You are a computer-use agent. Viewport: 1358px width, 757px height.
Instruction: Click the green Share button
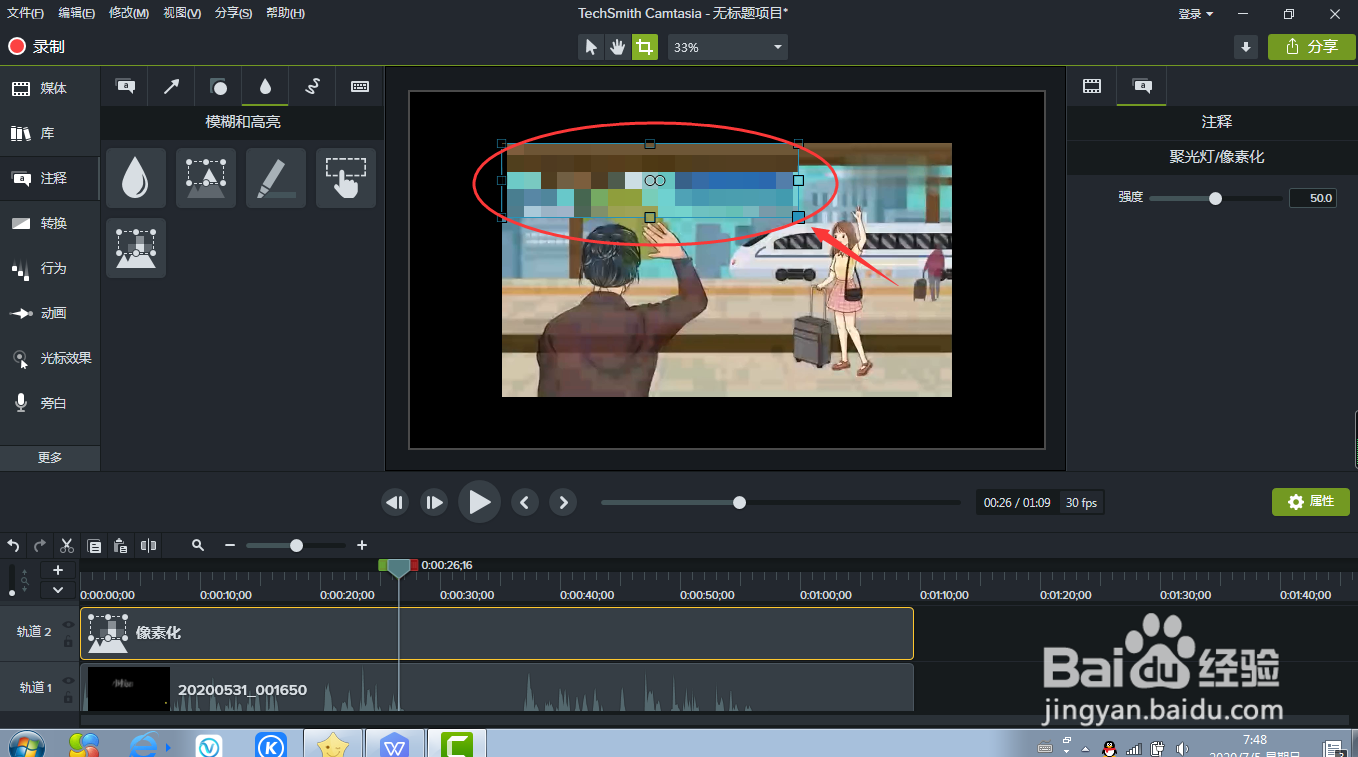pos(1311,47)
